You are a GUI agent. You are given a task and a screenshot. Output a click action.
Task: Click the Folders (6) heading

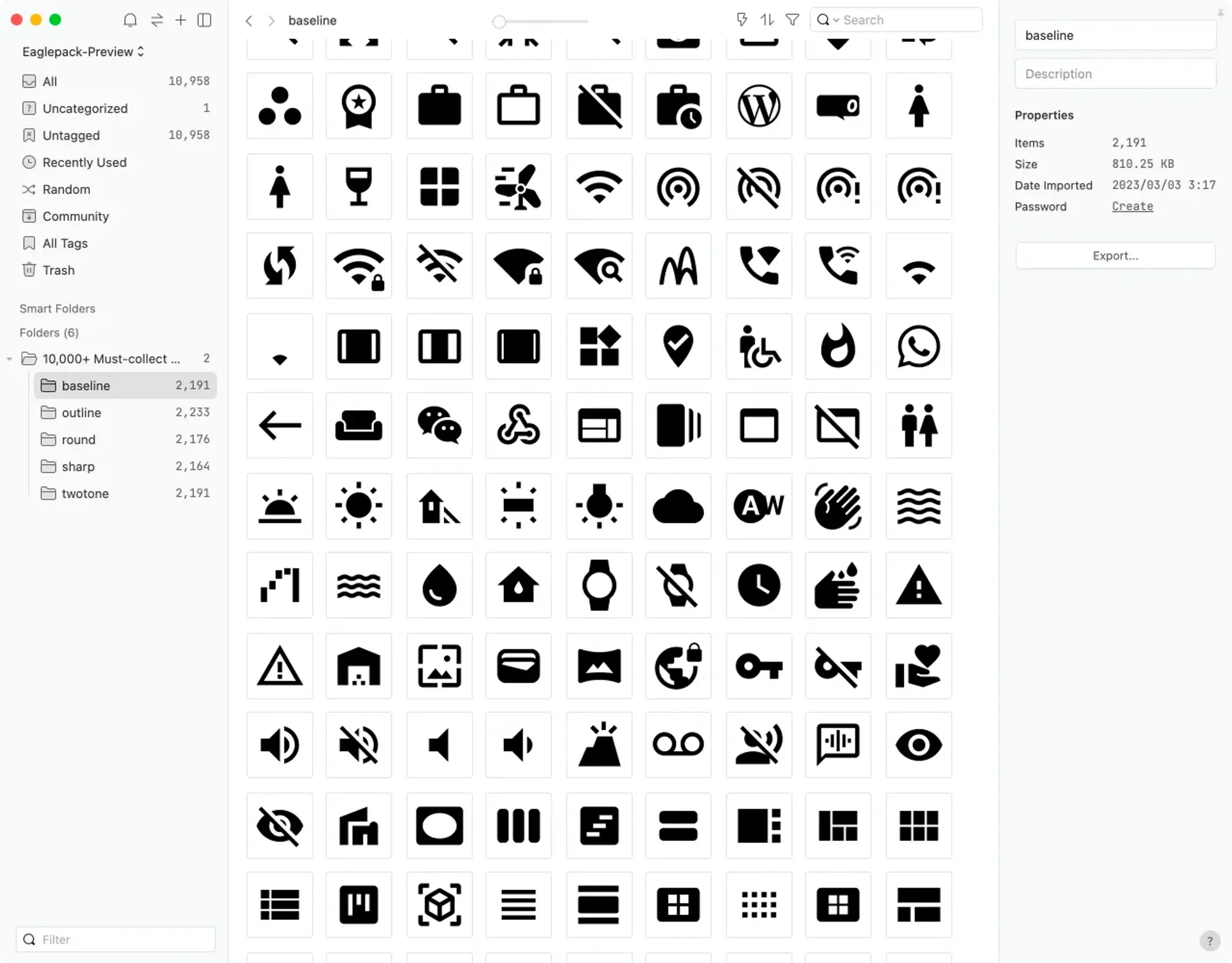point(49,333)
